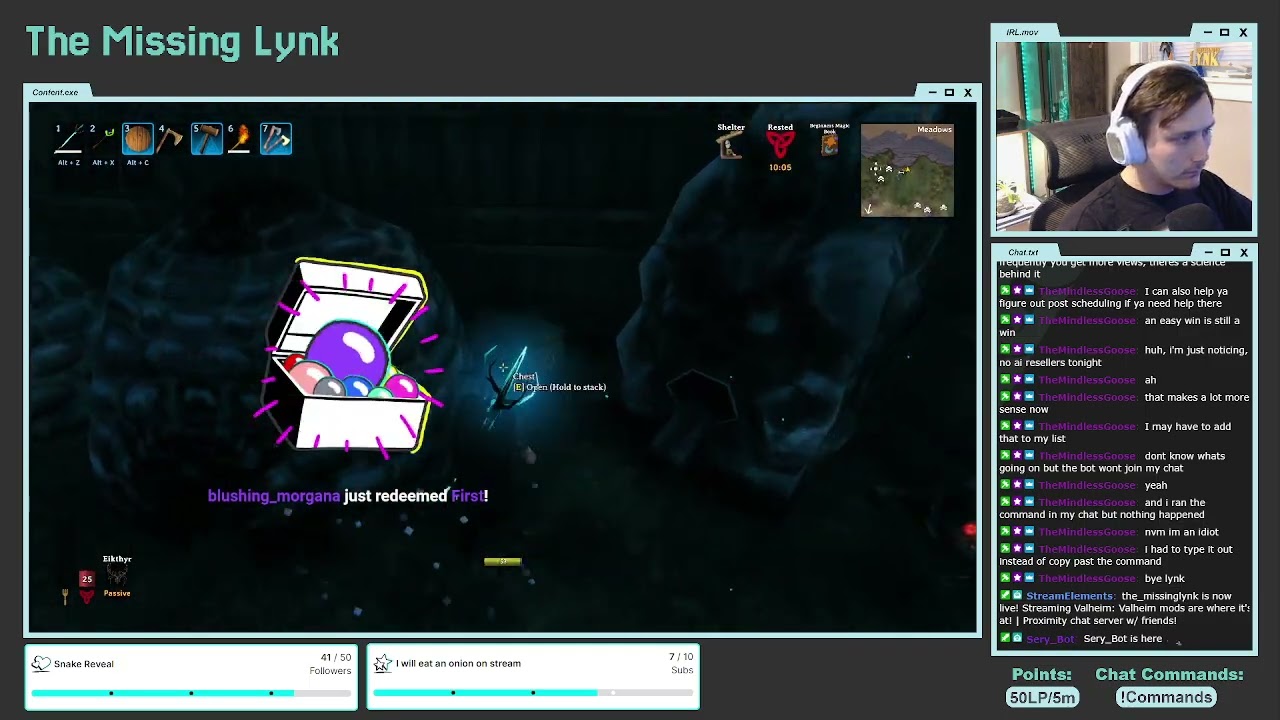Image resolution: width=1280 pixels, height=720 pixels.
Task: Close the IRL.mov window
Action: (1243, 32)
